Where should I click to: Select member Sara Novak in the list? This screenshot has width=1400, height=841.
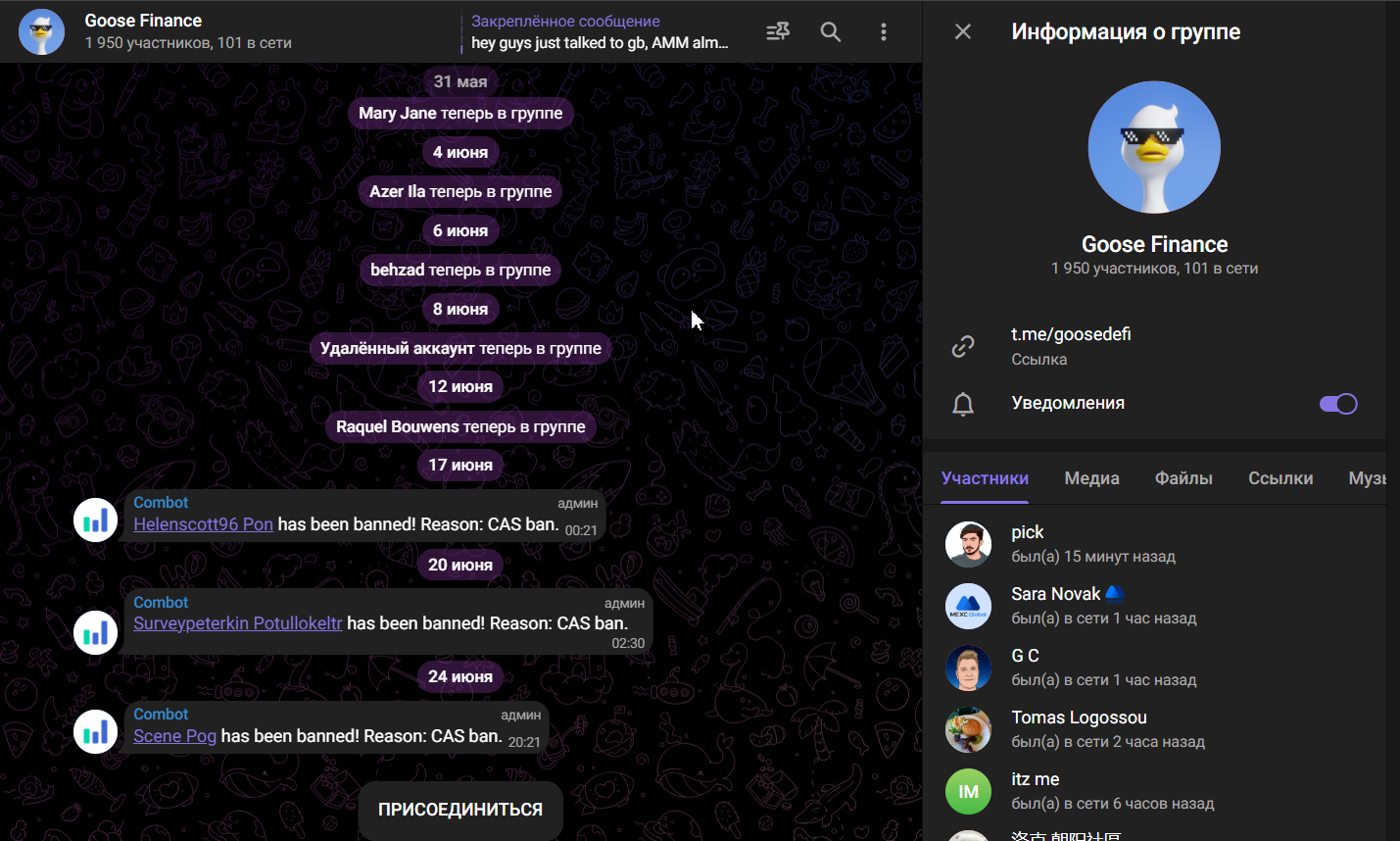[x=1154, y=606]
